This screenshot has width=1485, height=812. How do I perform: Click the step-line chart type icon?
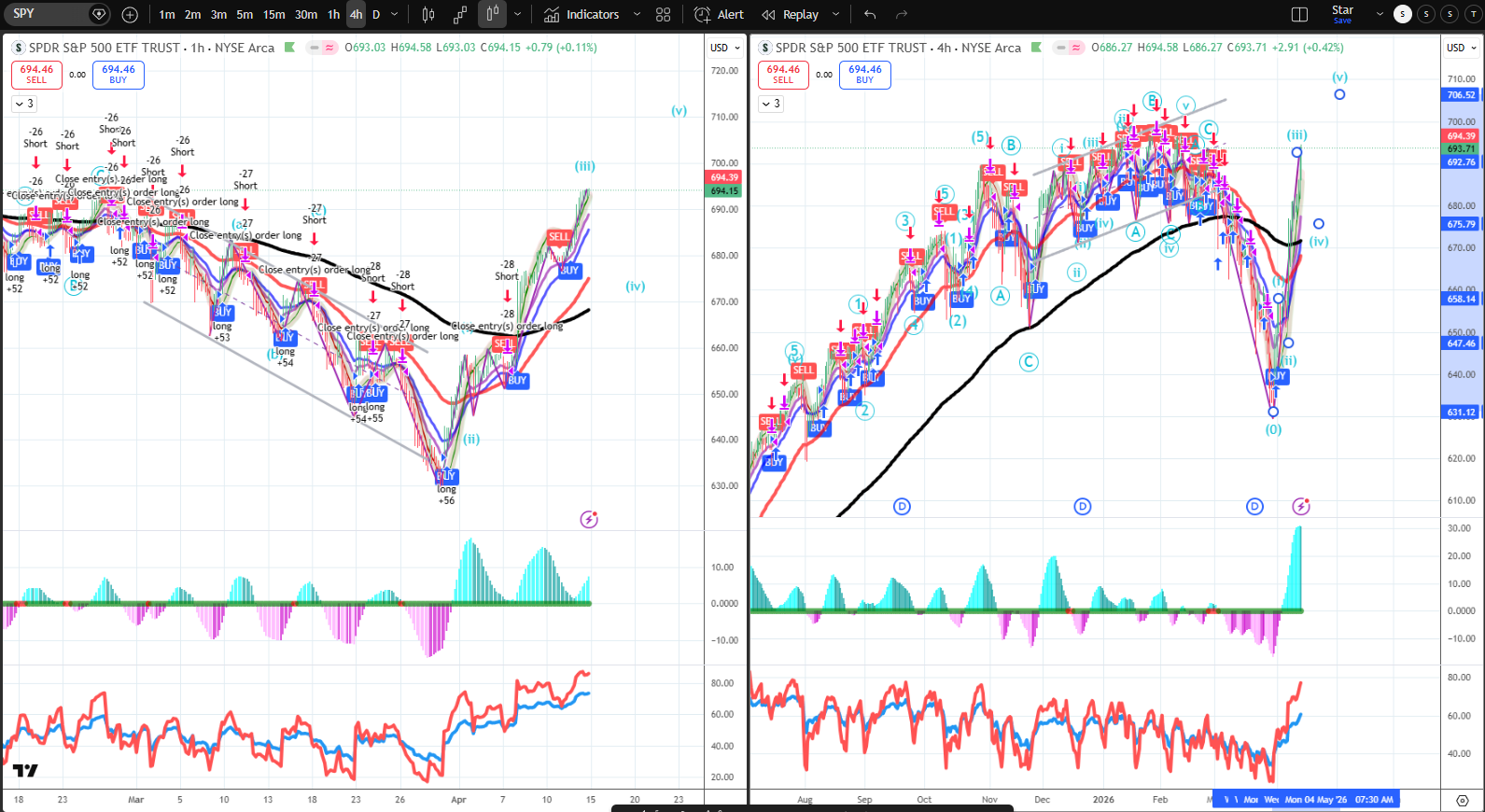[x=460, y=14]
